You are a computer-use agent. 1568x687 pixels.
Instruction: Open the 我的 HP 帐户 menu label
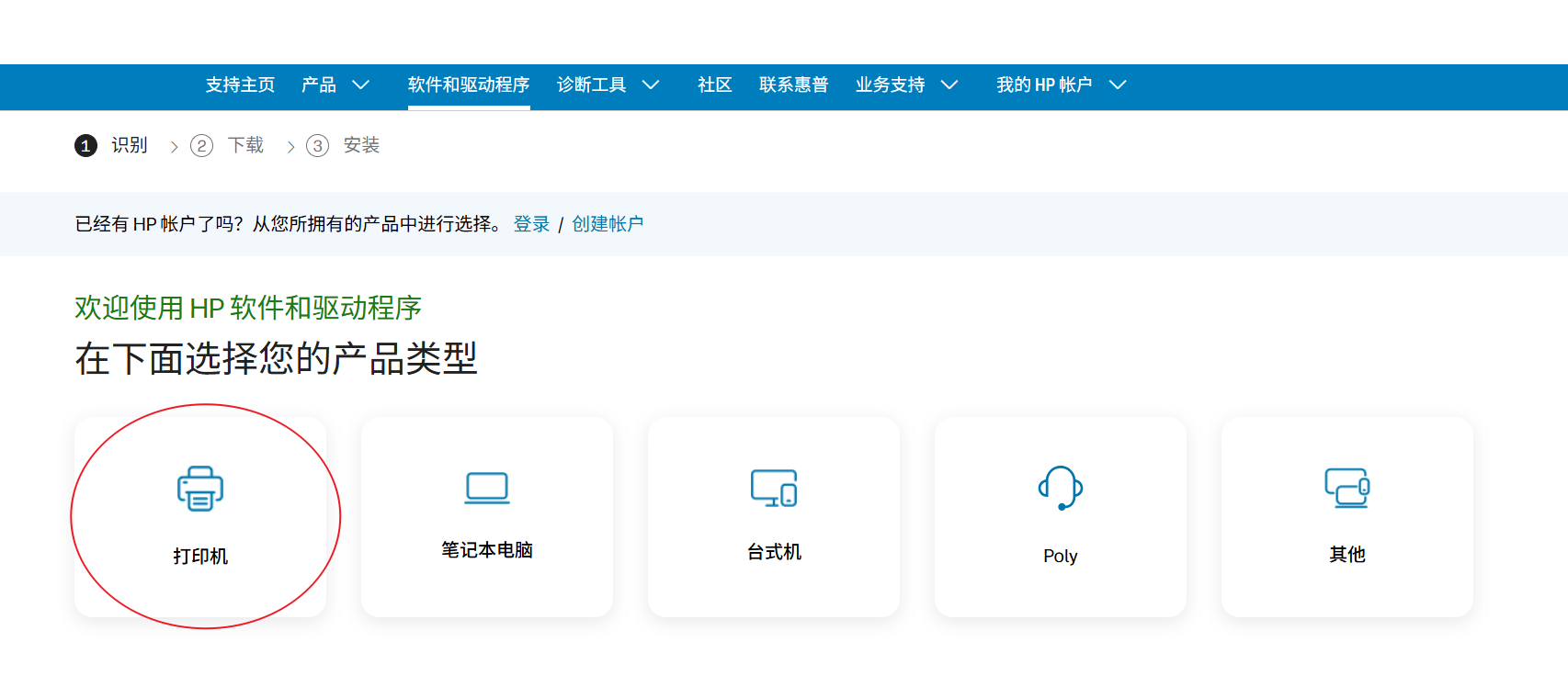point(1044,85)
